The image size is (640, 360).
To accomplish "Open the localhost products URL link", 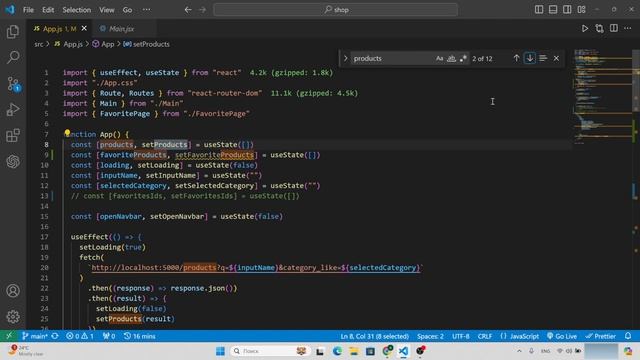I will 256,268.
